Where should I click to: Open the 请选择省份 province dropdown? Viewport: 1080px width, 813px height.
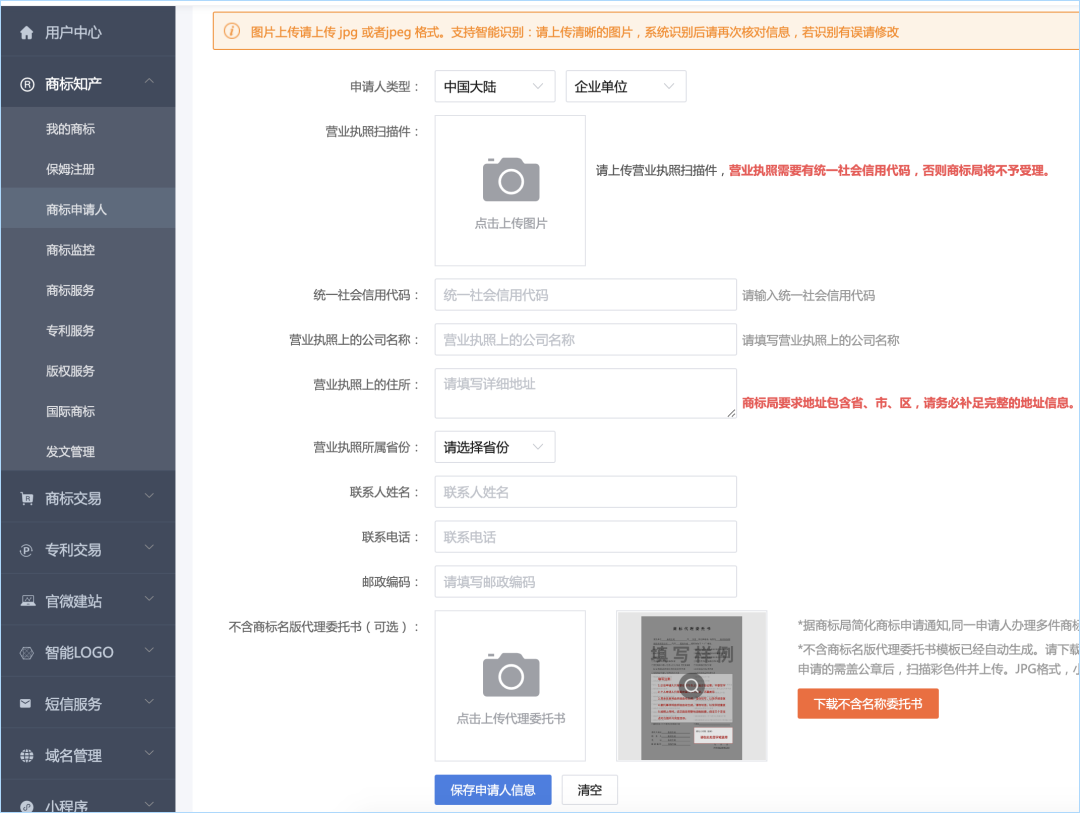click(x=494, y=447)
